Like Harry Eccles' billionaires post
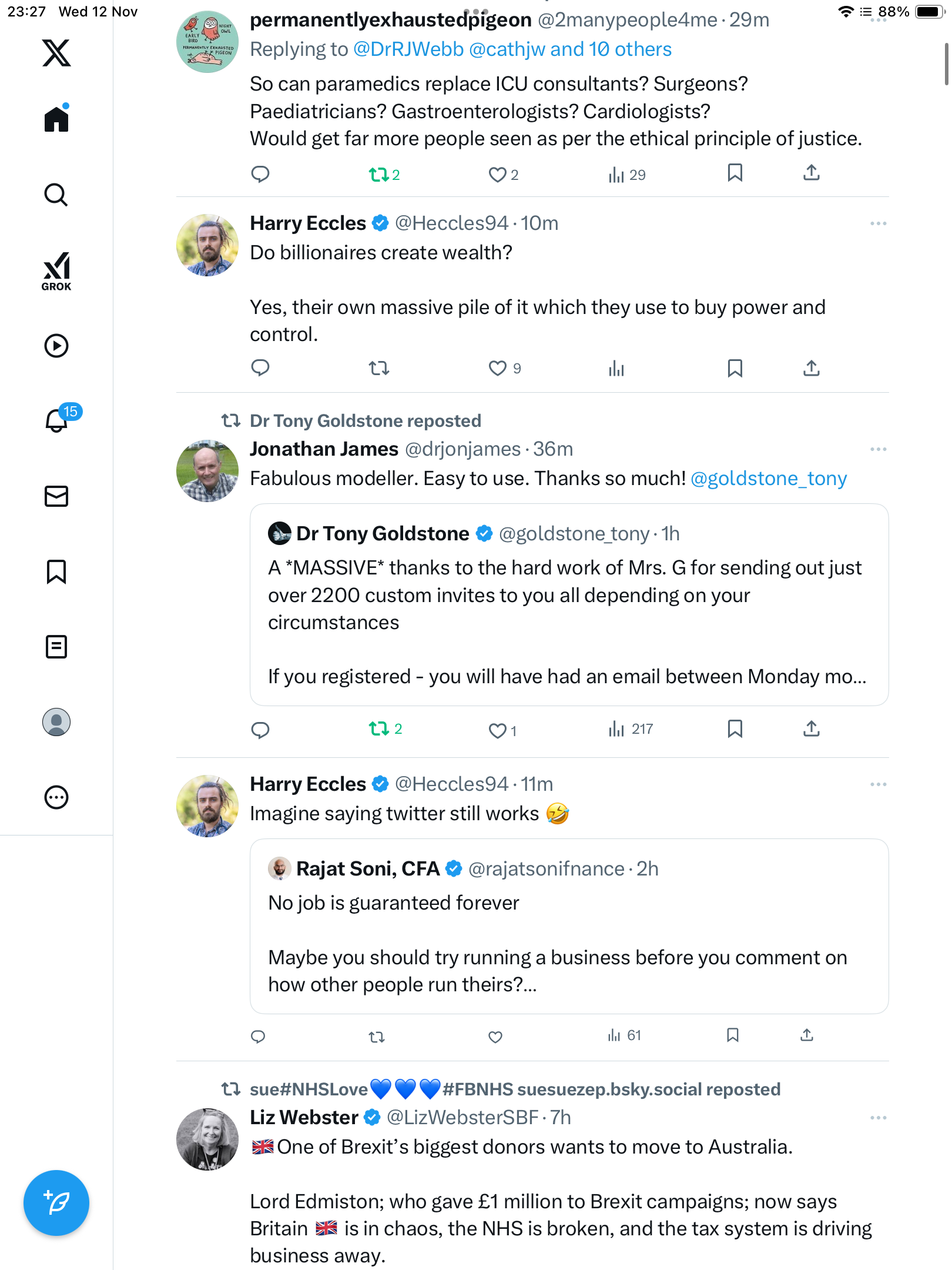This screenshot has width=952, height=1270. coord(497,369)
